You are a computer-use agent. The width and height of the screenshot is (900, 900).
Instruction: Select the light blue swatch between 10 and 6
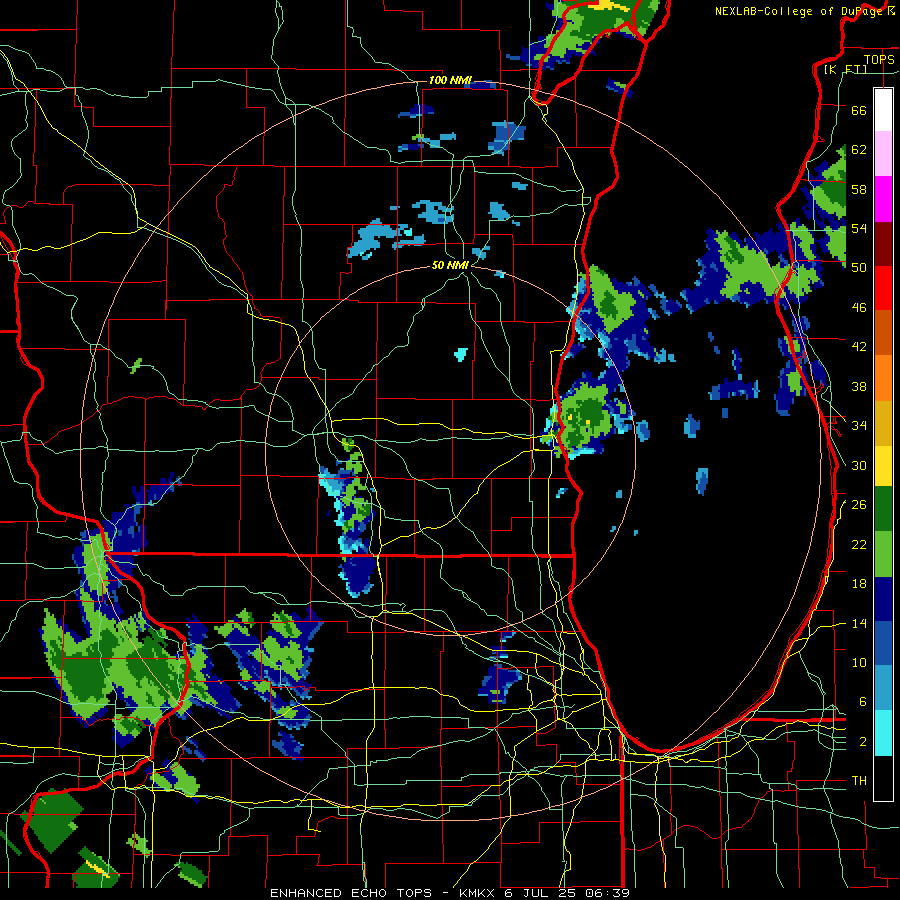[883, 689]
